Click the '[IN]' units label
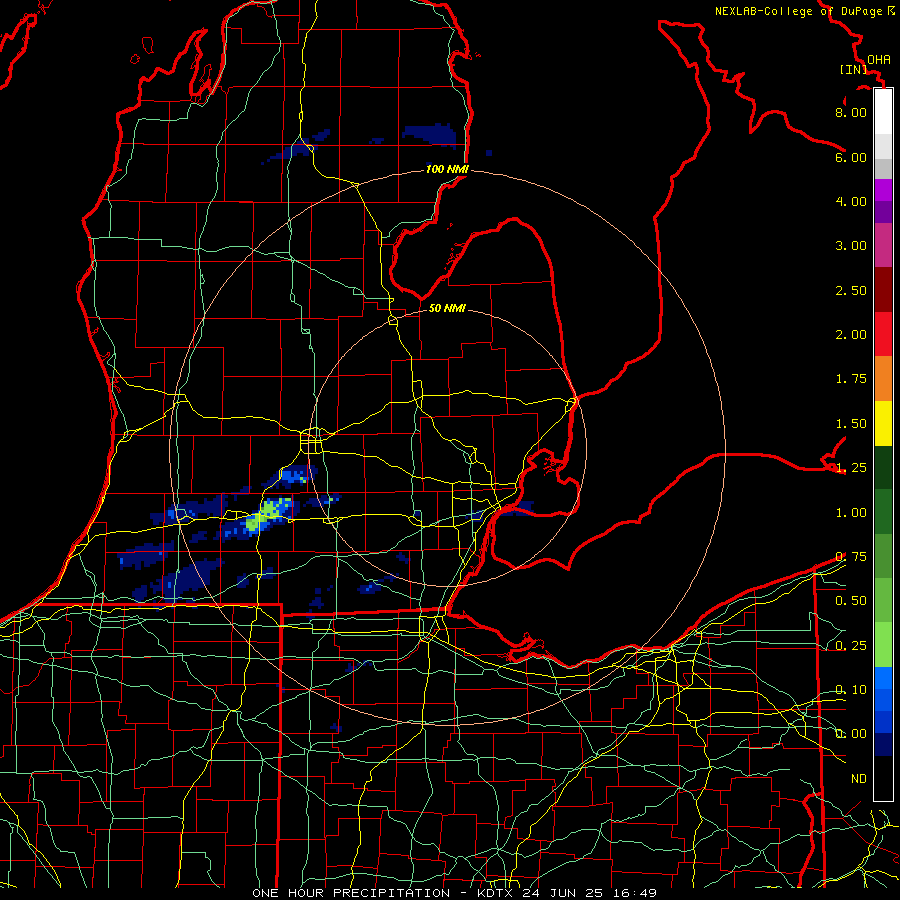 point(854,69)
